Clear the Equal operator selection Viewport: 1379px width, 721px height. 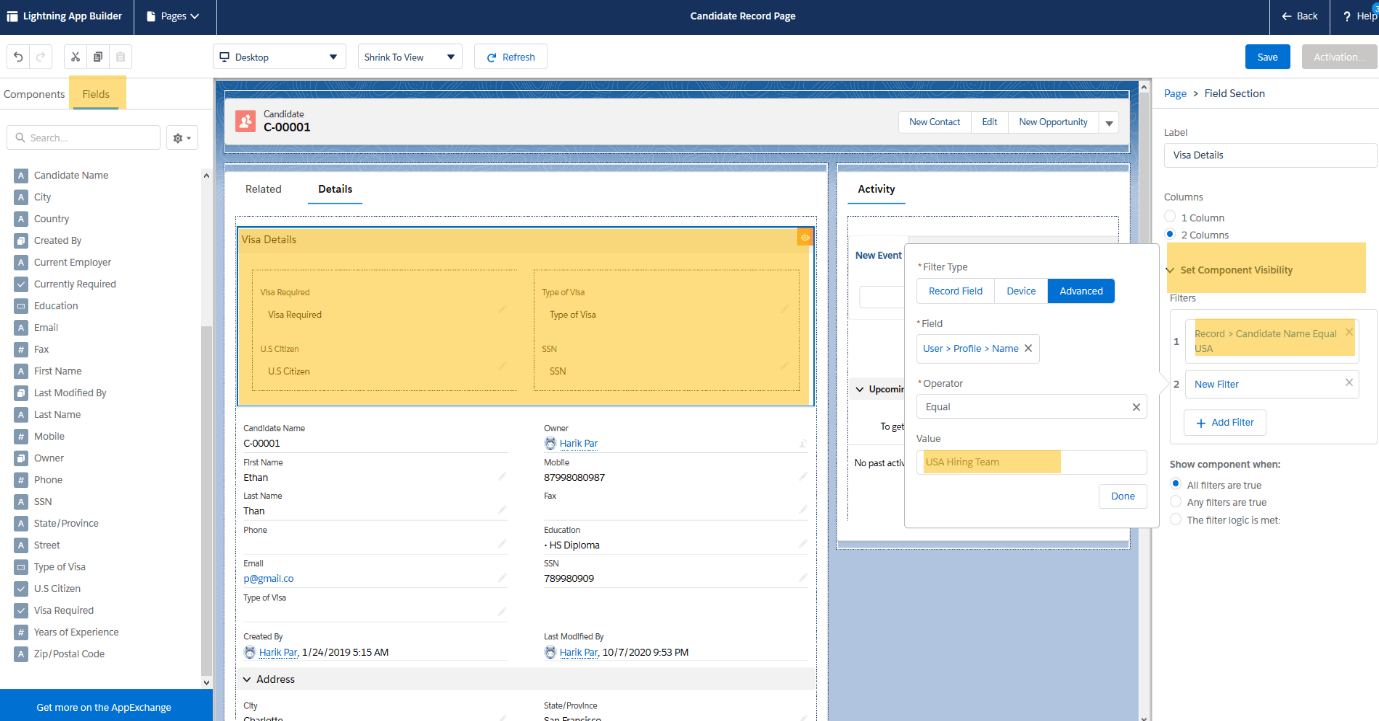point(1136,407)
